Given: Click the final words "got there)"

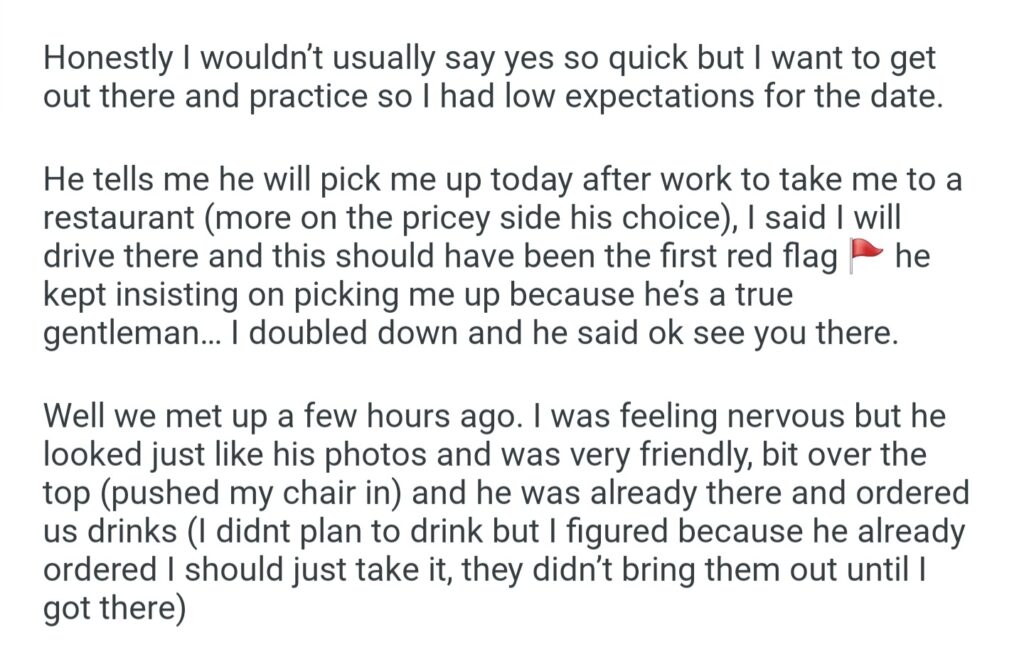Looking at the screenshot, I should (113, 606).
